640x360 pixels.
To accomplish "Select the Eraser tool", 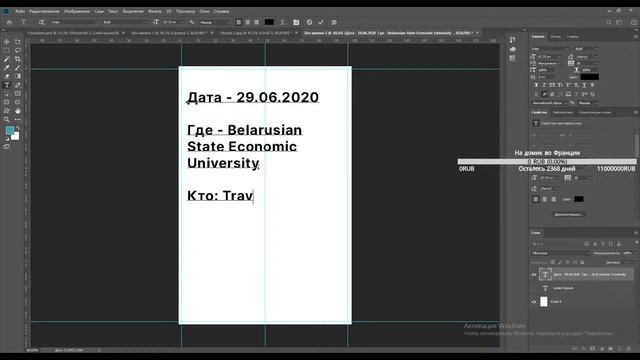I will (x=7, y=76).
